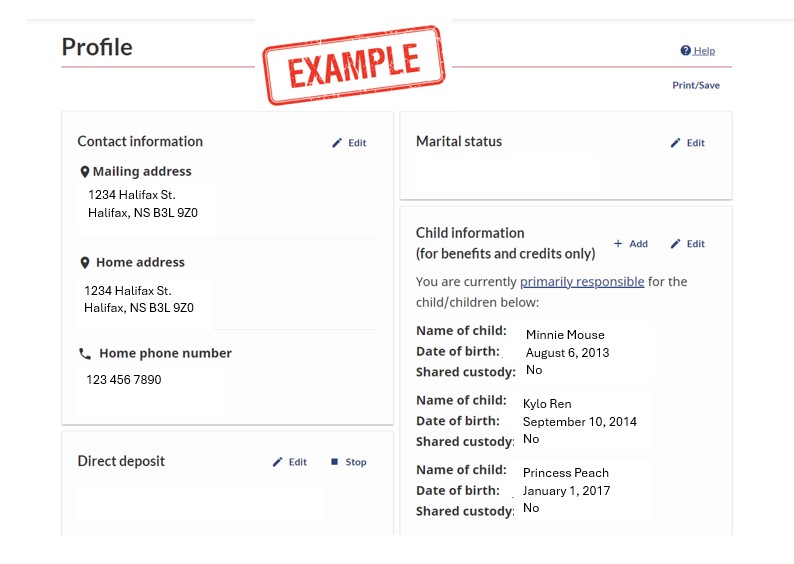
Task: Click the pencil icon beside Contact information
Action: (337, 143)
